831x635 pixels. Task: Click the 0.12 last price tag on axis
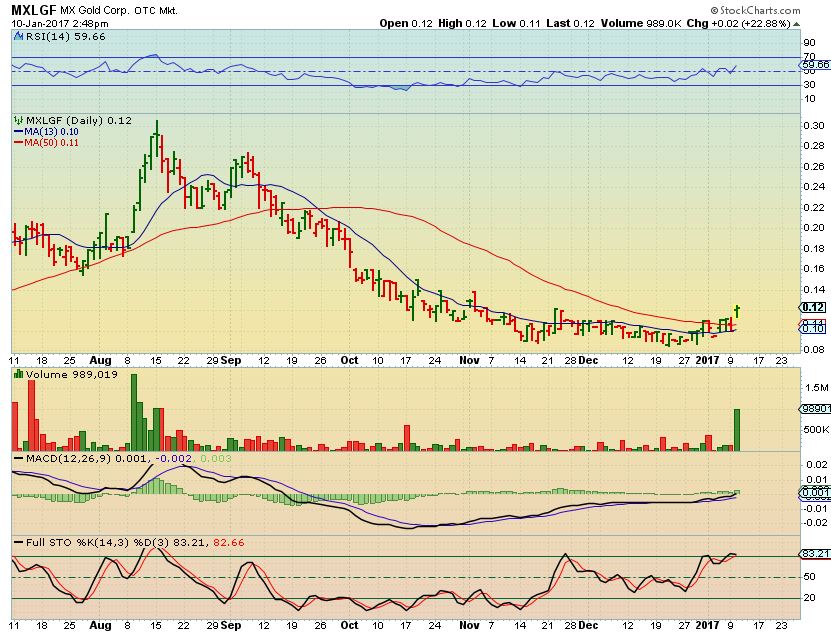pos(813,307)
